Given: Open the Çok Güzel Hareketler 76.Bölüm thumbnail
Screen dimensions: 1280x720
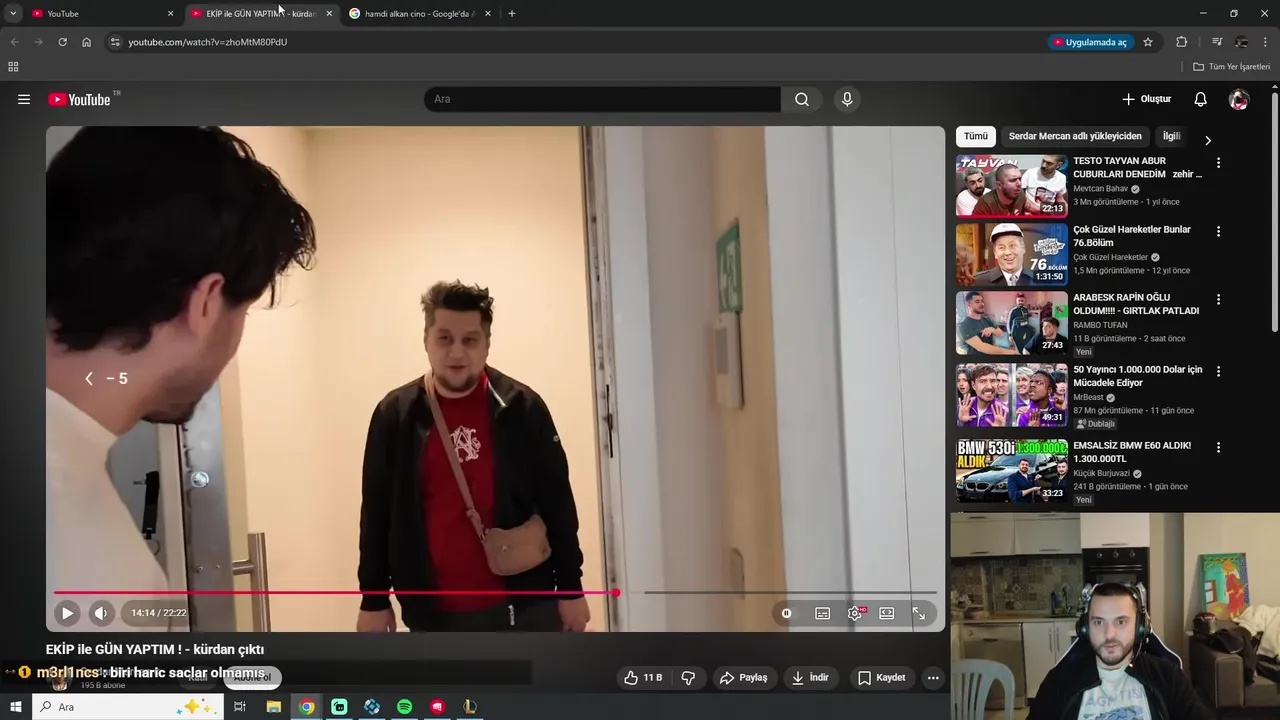Looking at the screenshot, I should tap(1011, 254).
